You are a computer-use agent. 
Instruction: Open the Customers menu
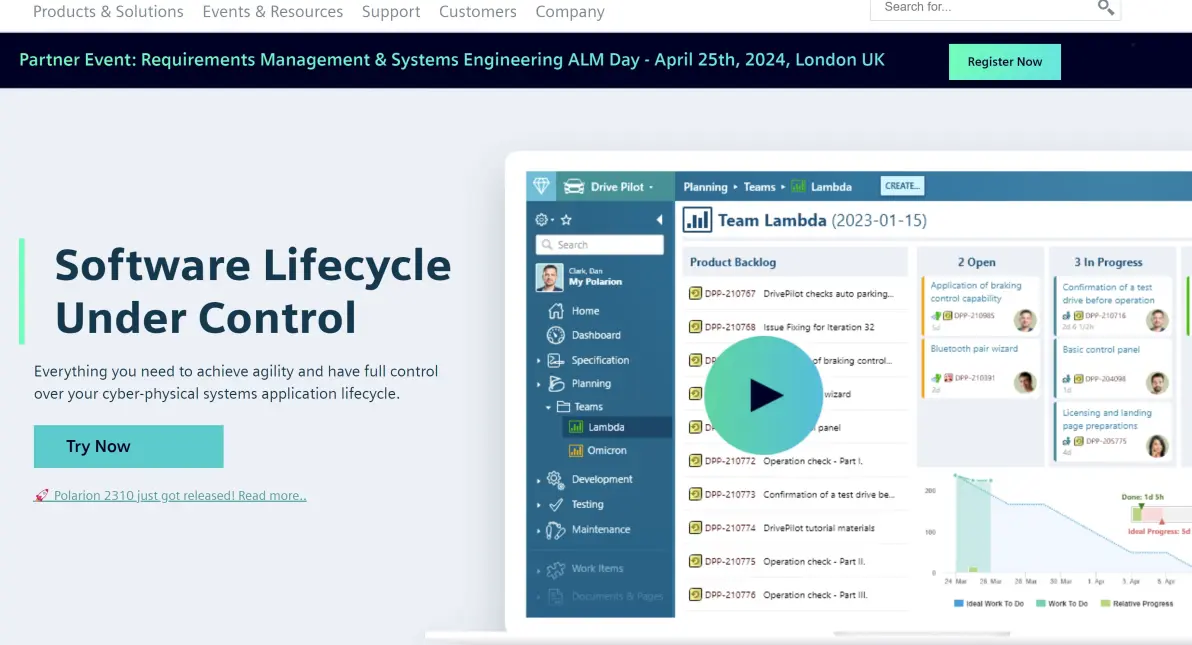tap(477, 11)
